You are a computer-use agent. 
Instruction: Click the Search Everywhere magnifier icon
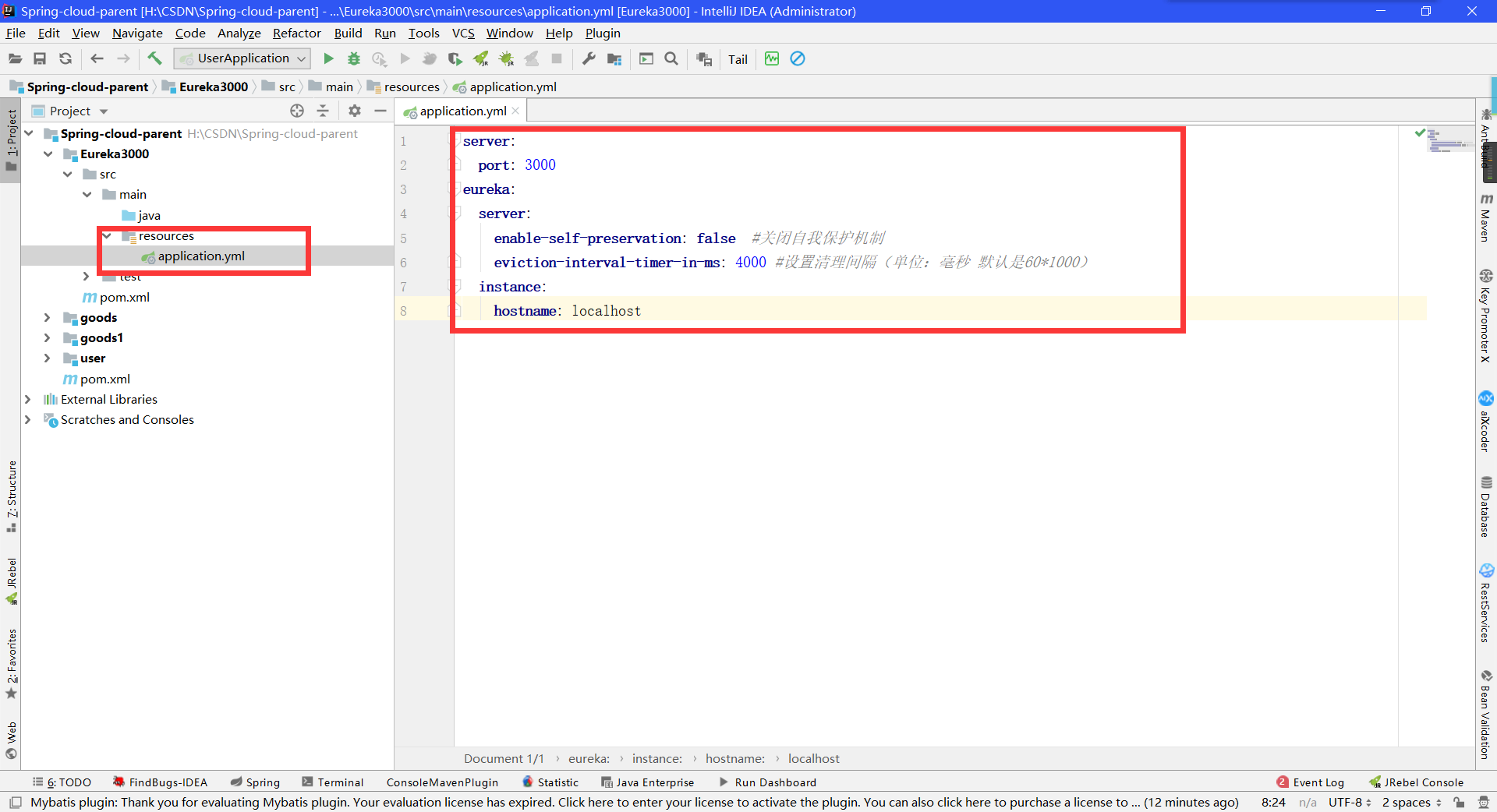click(671, 58)
